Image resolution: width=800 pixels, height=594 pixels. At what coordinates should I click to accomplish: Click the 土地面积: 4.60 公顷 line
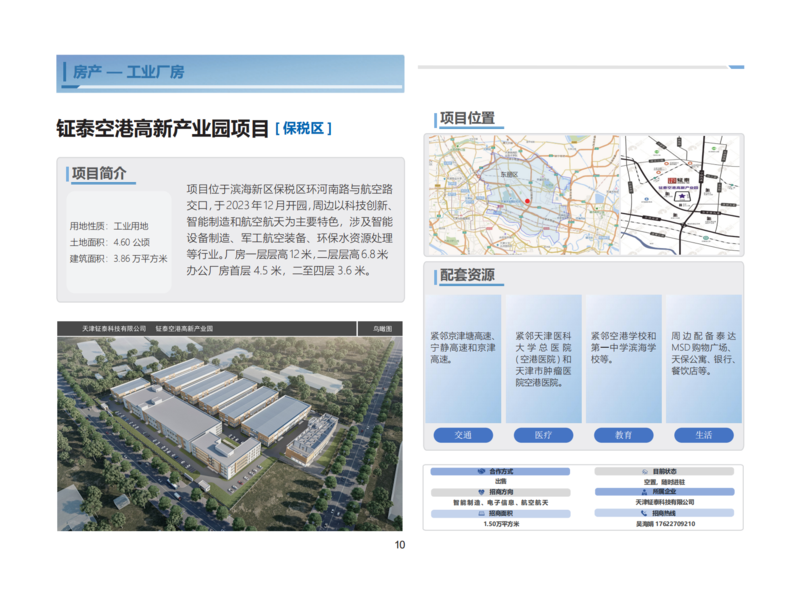(x=110, y=242)
